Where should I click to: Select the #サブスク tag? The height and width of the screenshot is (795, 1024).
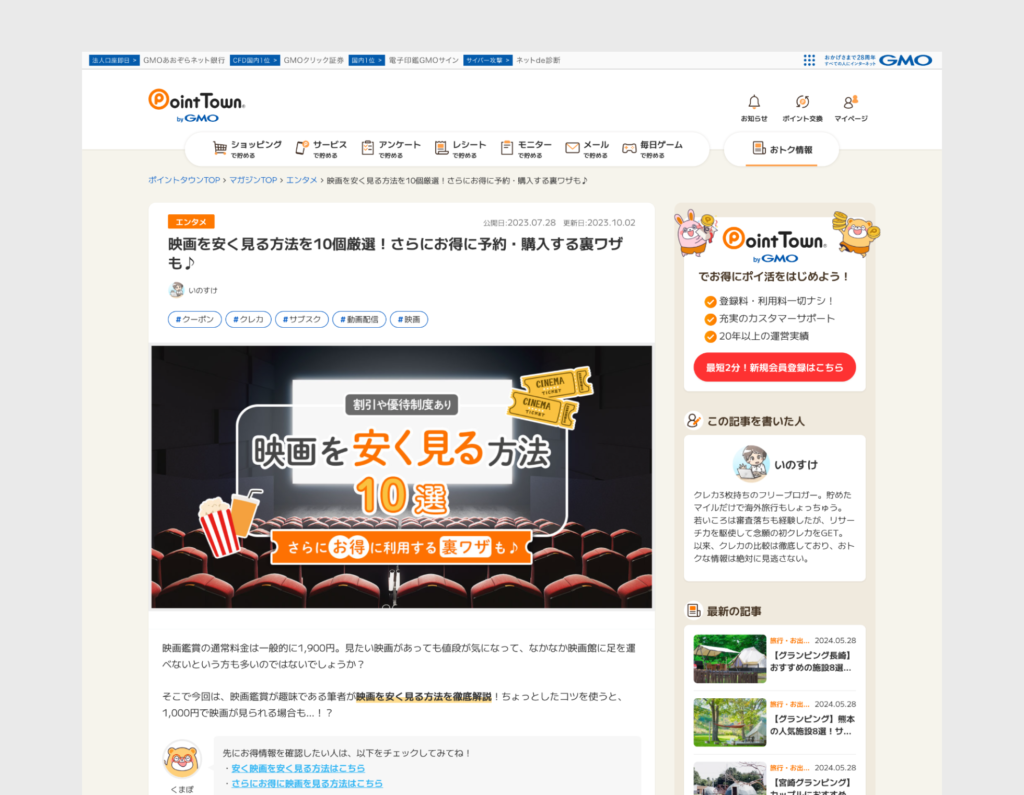pyautogui.click(x=302, y=319)
